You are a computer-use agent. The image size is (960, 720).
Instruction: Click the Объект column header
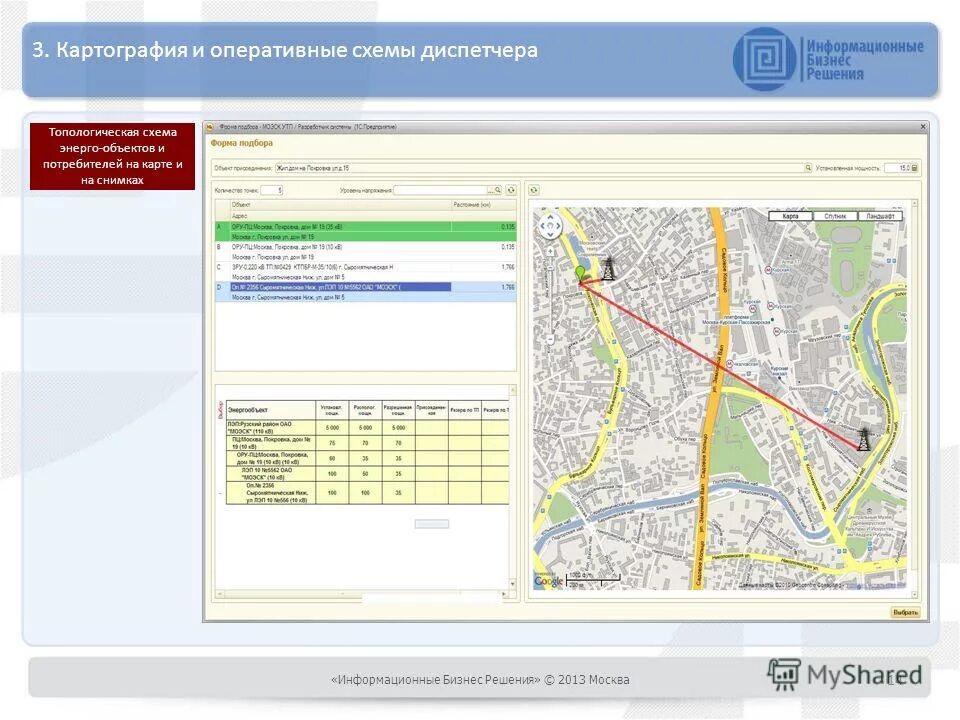point(340,204)
